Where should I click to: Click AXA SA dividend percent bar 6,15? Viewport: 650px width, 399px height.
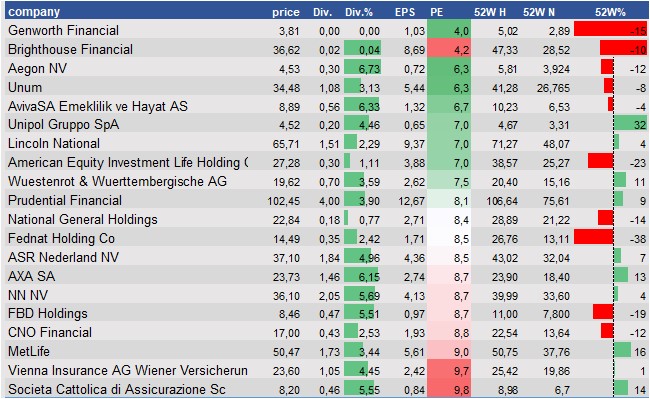pos(362,276)
